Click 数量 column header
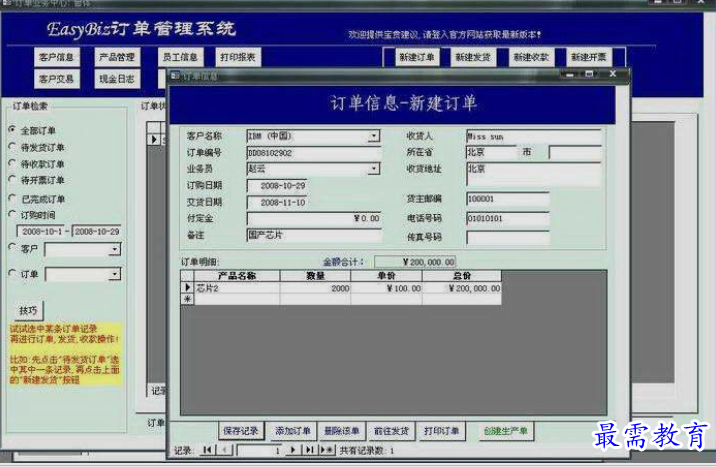The height and width of the screenshot is (467, 716). pos(315,276)
